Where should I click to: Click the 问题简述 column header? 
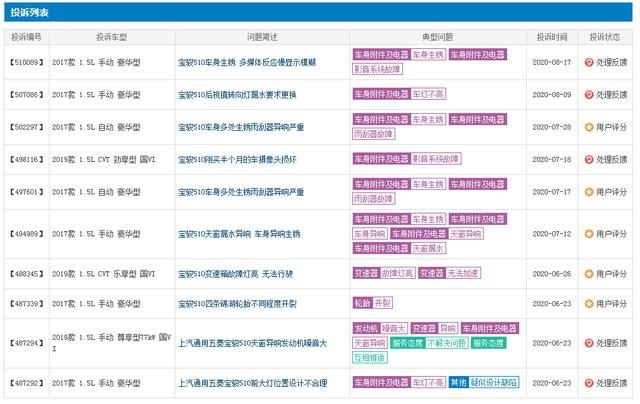[x=262, y=37]
